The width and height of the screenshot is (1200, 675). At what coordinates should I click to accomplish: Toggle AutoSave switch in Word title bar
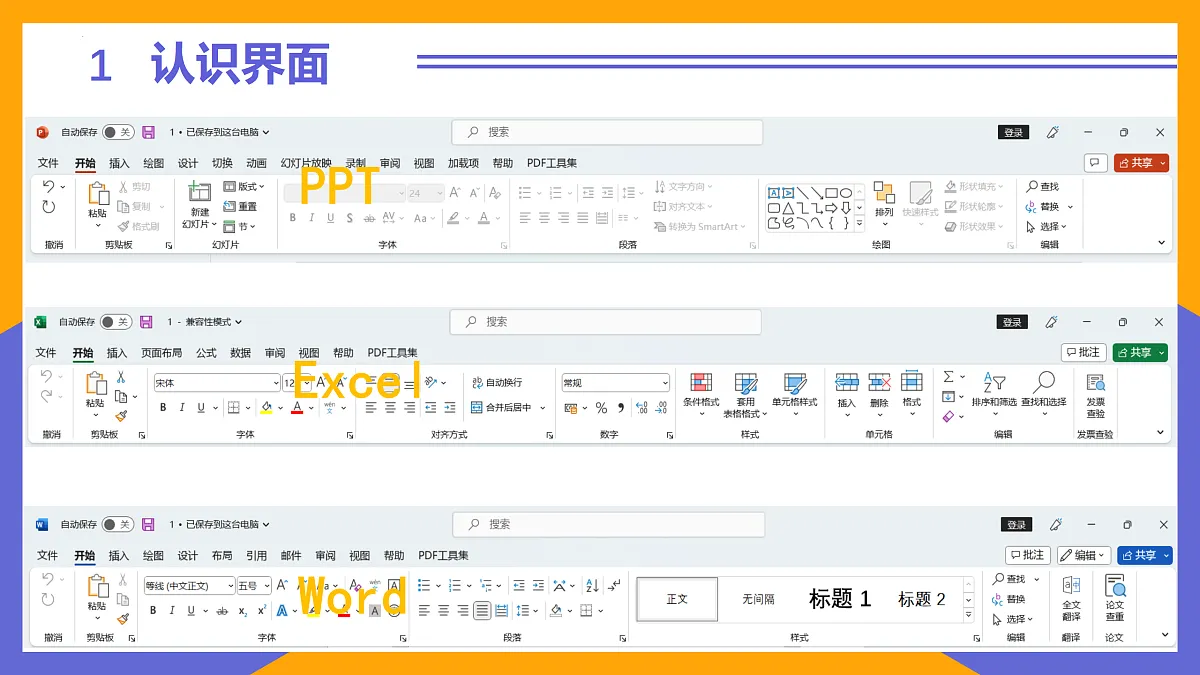tap(117, 524)
